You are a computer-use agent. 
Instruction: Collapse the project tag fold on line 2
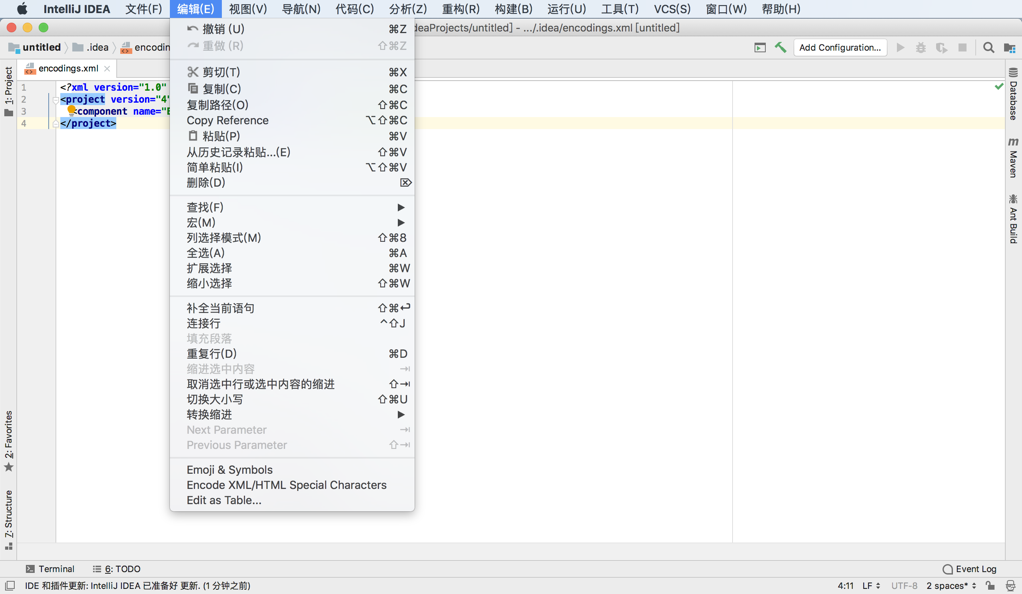pyautogui.click(x=55, y=100)
